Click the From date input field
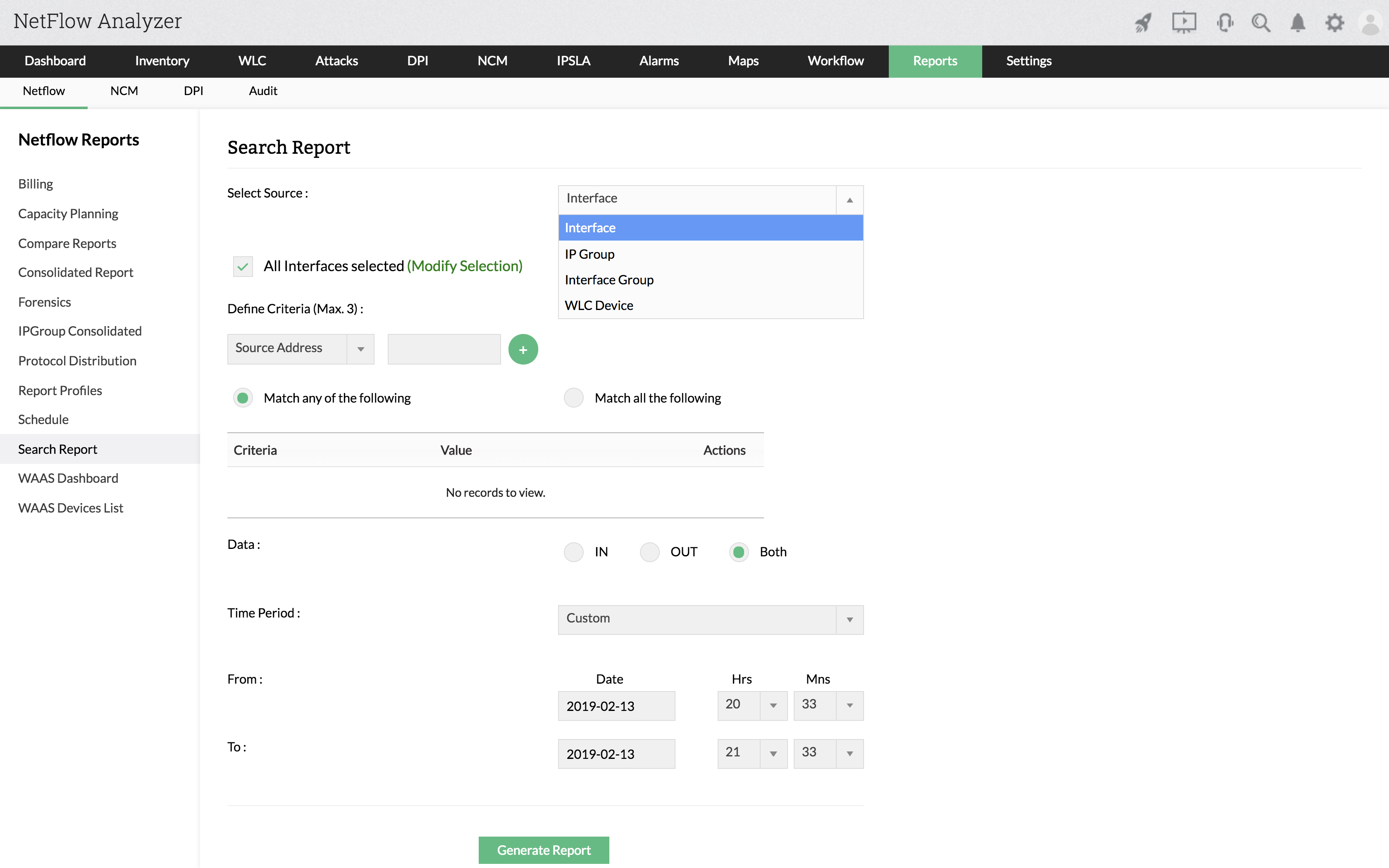Viewport: 1389px width, 868px height. 616,706
